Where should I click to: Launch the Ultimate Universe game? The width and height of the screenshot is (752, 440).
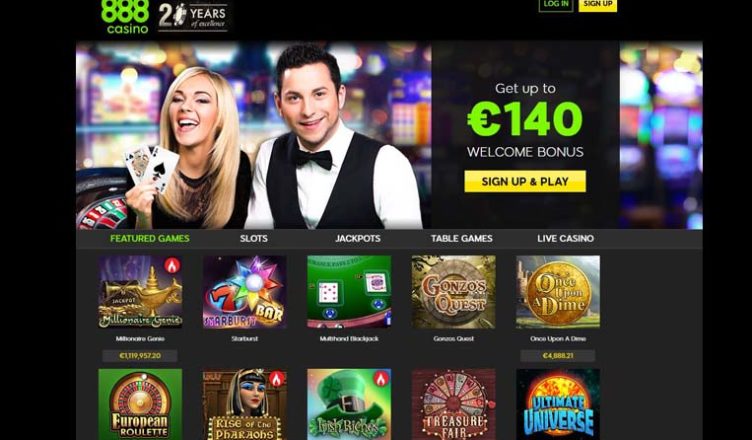click(x=558, y=404)
